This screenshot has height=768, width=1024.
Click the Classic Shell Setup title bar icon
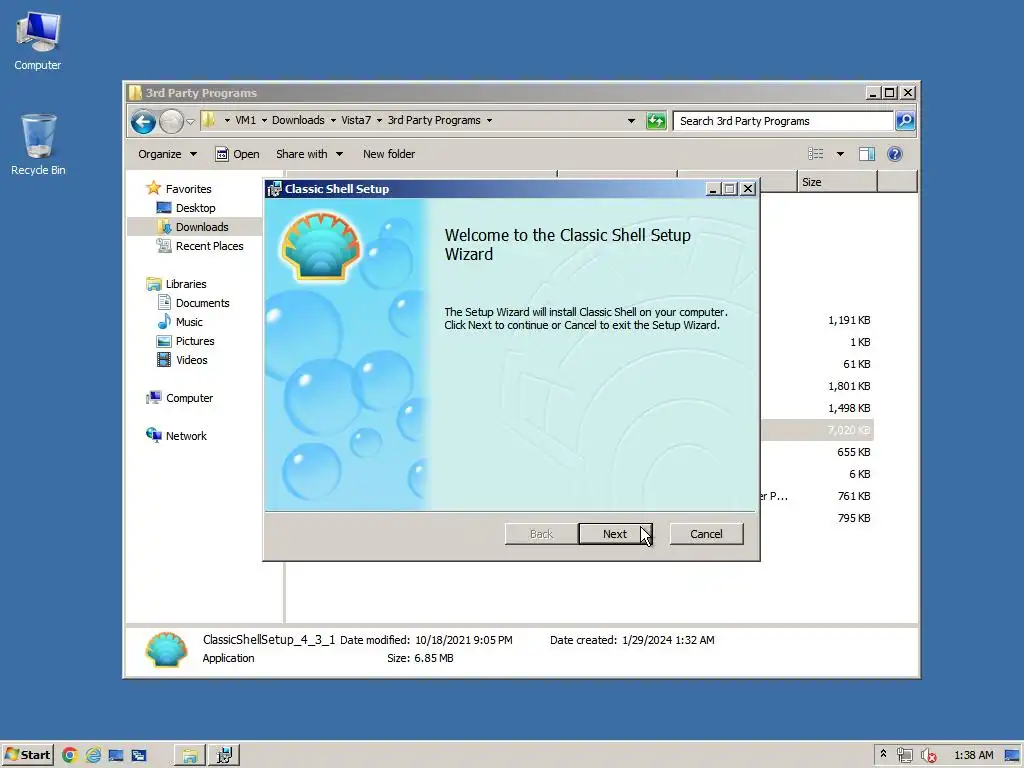(x=274, y=189)
